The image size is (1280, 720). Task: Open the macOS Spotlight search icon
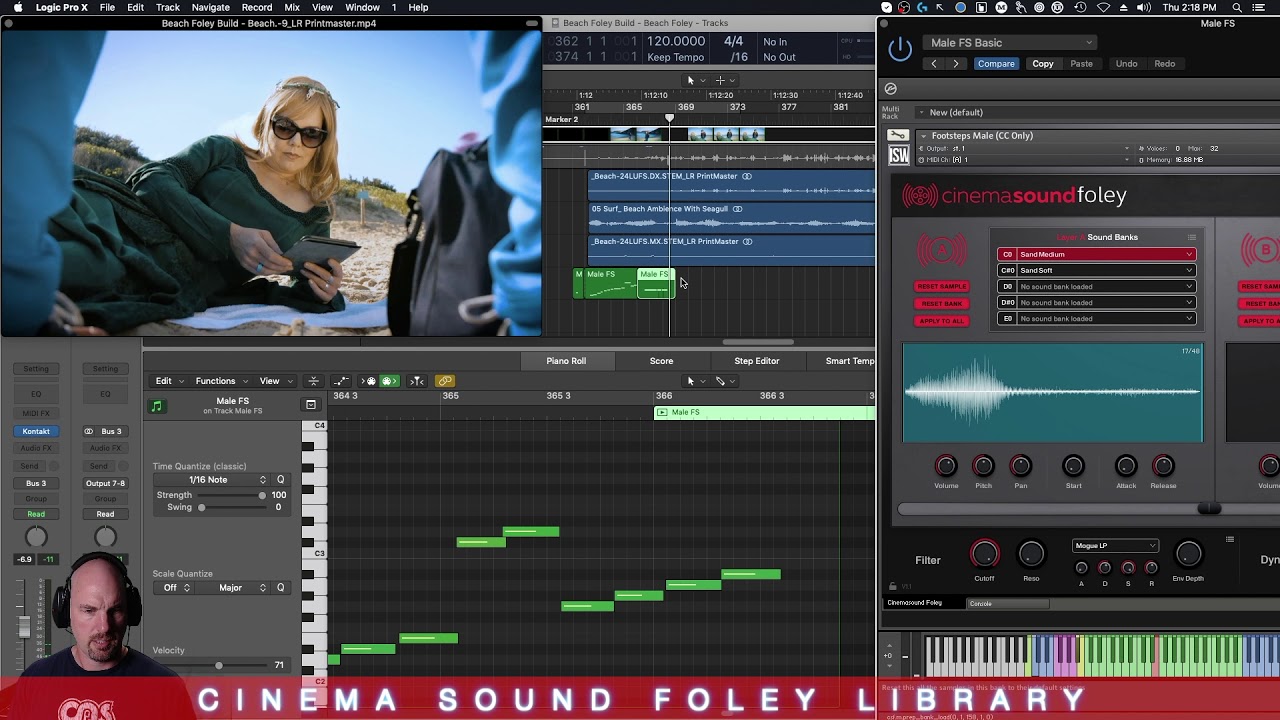click(x=1237, y=8)
